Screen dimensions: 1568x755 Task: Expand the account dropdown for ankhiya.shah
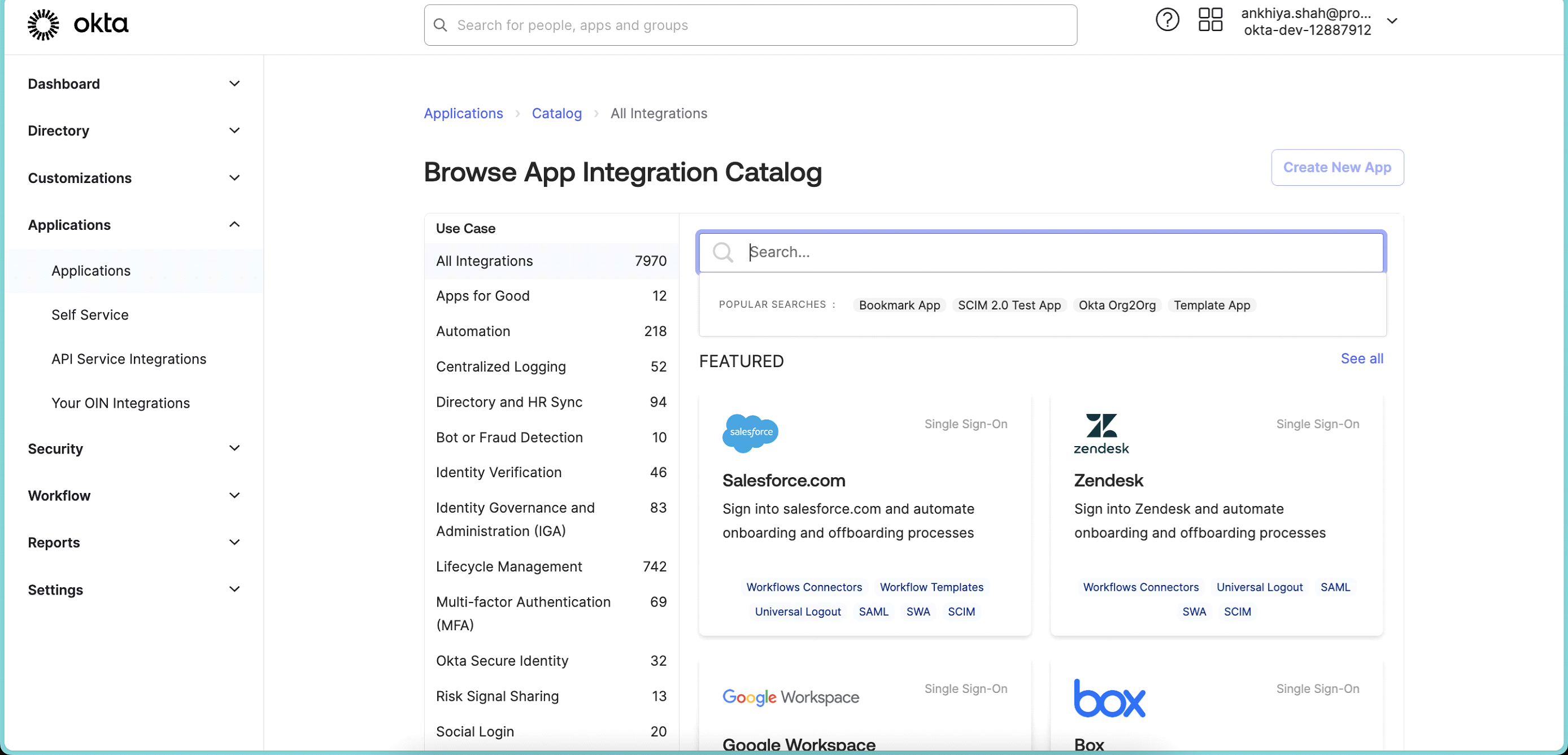tap(1393, 20)
